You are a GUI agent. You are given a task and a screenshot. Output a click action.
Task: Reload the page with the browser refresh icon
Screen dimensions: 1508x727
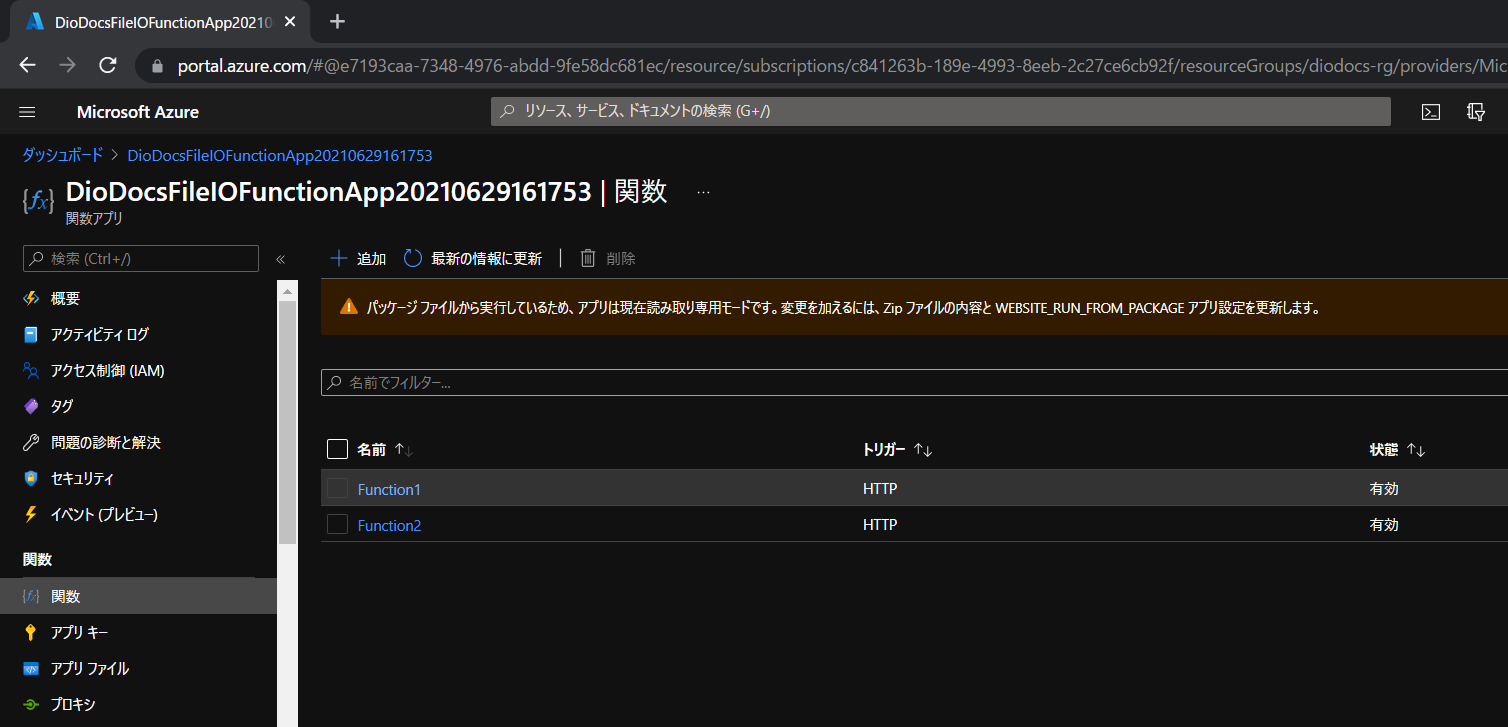(x=107, y=65)
